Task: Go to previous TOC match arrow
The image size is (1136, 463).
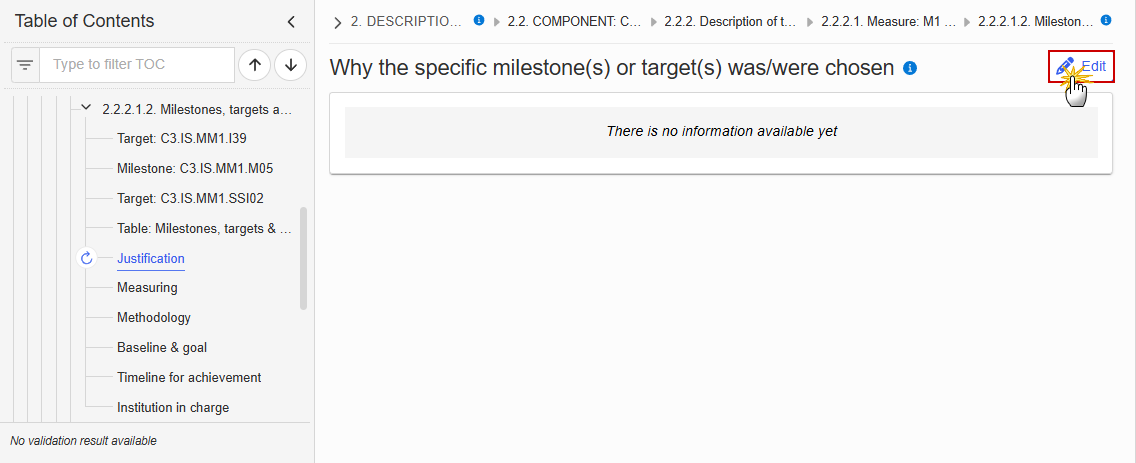Action: tap(255, 65)
